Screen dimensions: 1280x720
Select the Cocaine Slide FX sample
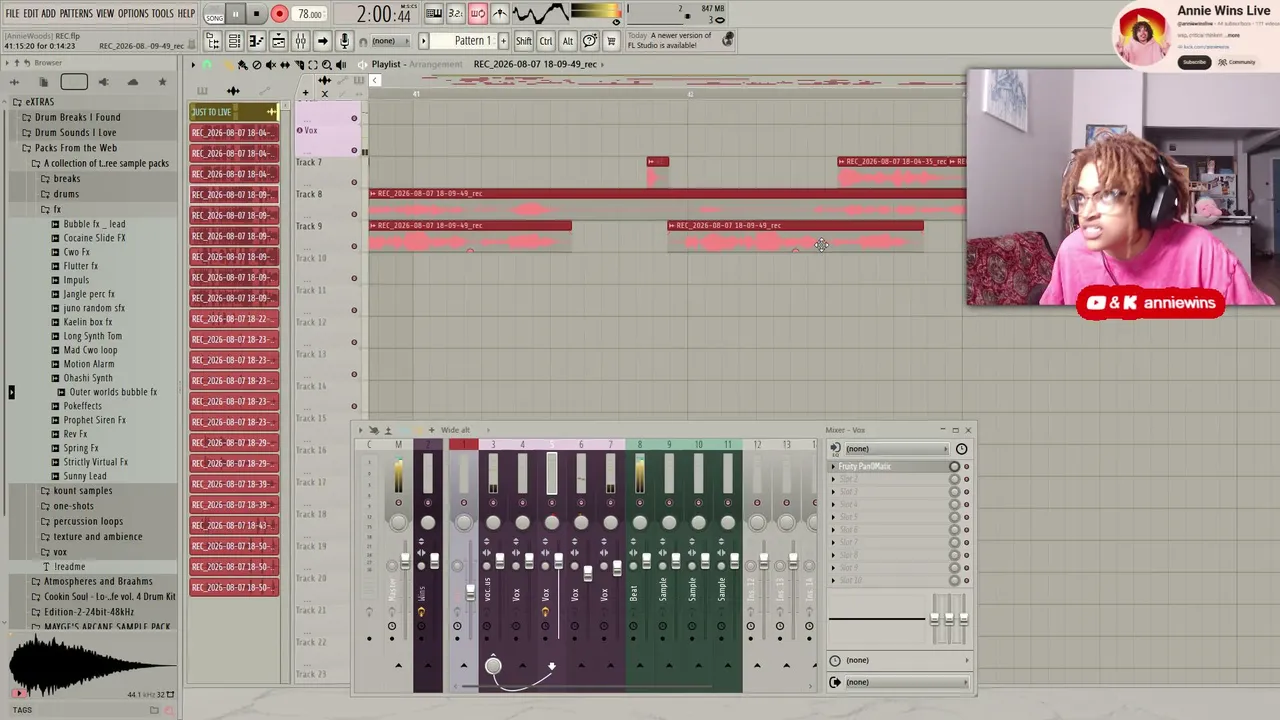click(x=94, y=238)
